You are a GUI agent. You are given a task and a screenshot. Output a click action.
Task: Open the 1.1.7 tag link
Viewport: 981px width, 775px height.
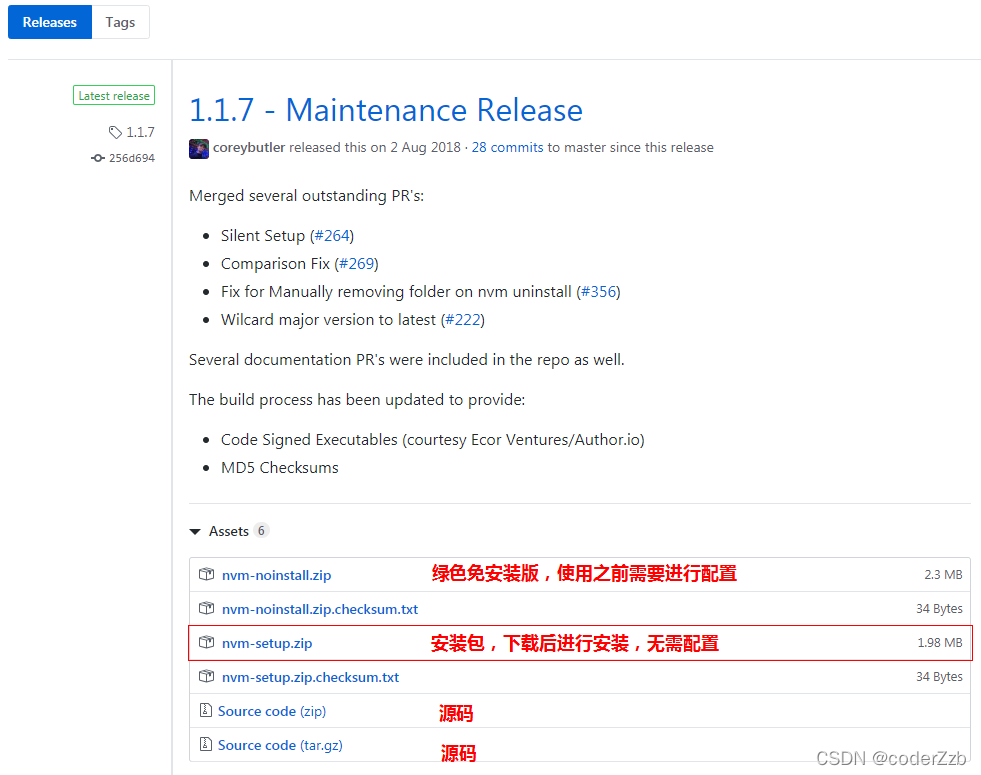pyautogui.click(x=140, y=132)
